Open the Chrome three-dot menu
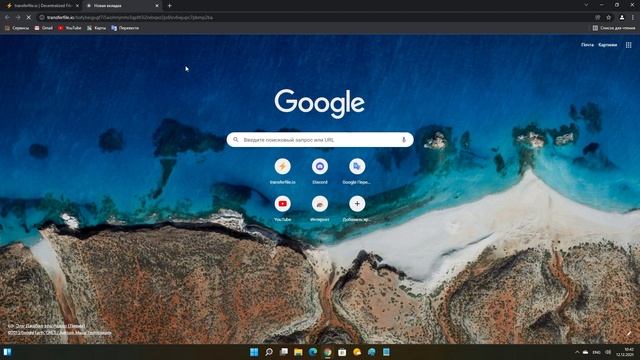The width and height of the screenshot is (640, 360). (x=633, y=18)
